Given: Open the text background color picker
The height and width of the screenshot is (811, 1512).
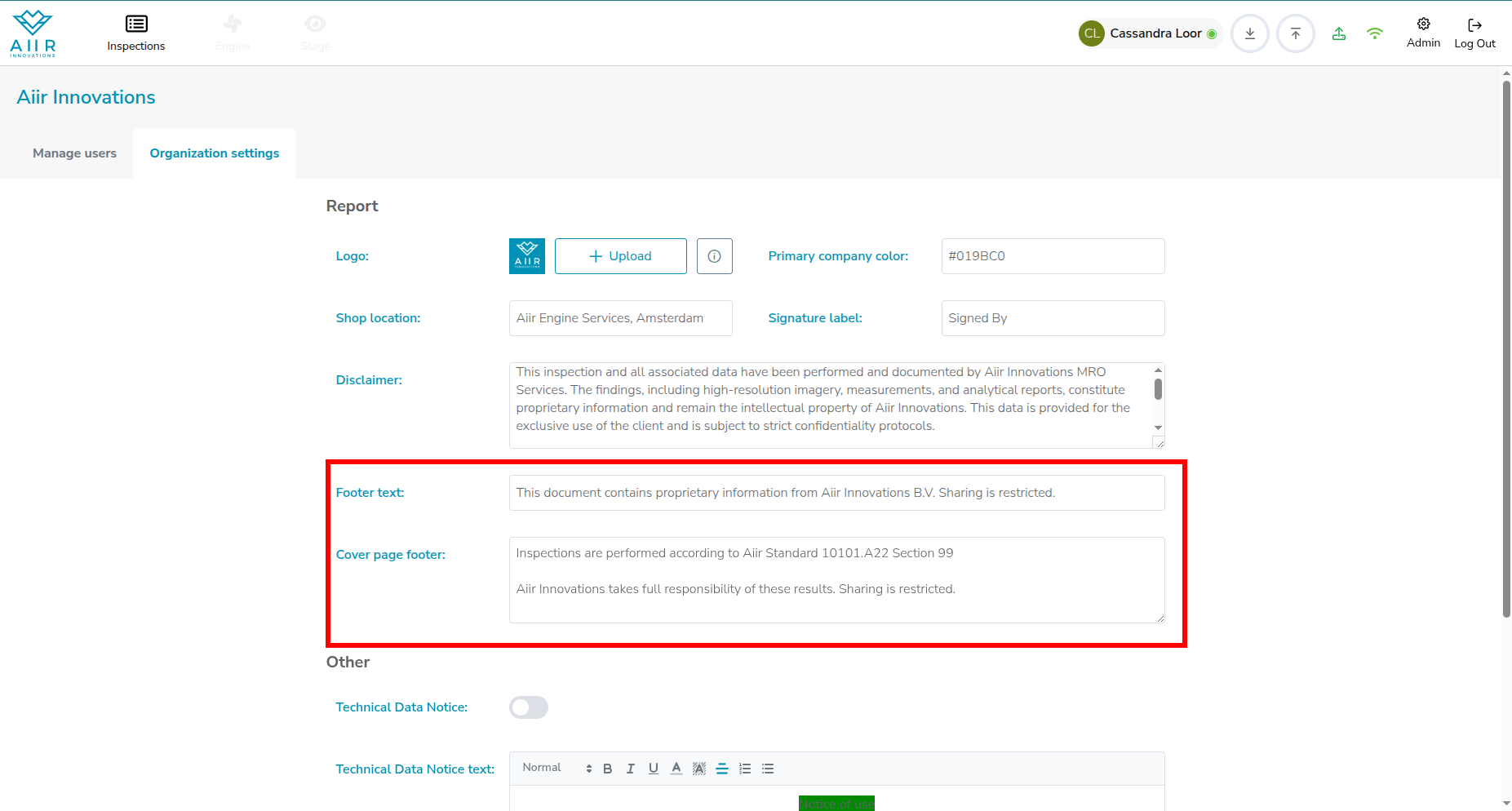Looking at the screenshot, I should pos(699,769).
